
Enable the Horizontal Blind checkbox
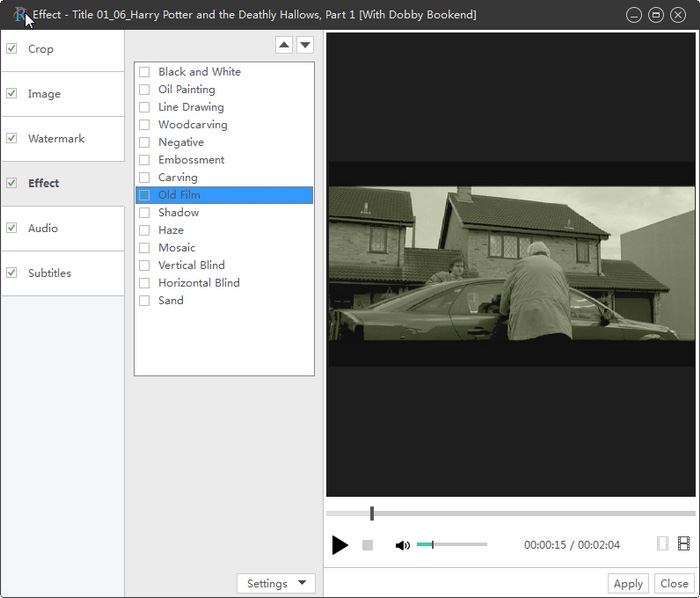coord(144,283)
